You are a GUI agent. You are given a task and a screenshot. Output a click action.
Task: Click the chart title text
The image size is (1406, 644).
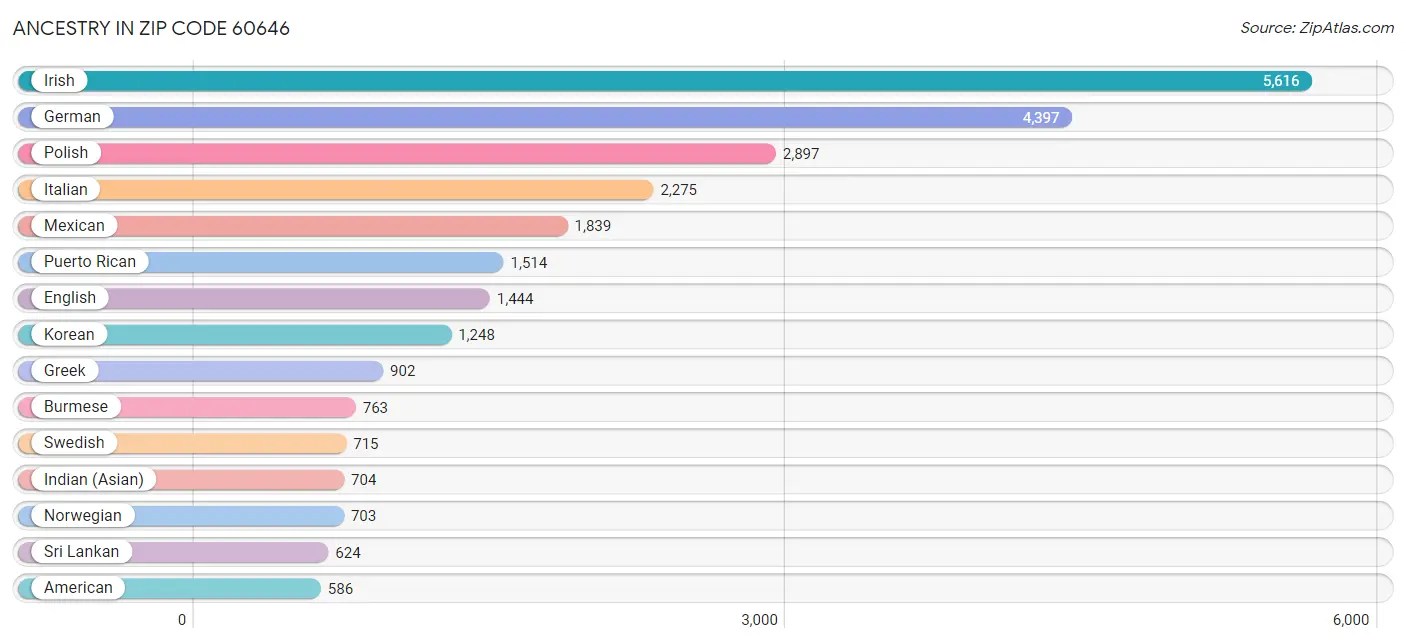150,29
